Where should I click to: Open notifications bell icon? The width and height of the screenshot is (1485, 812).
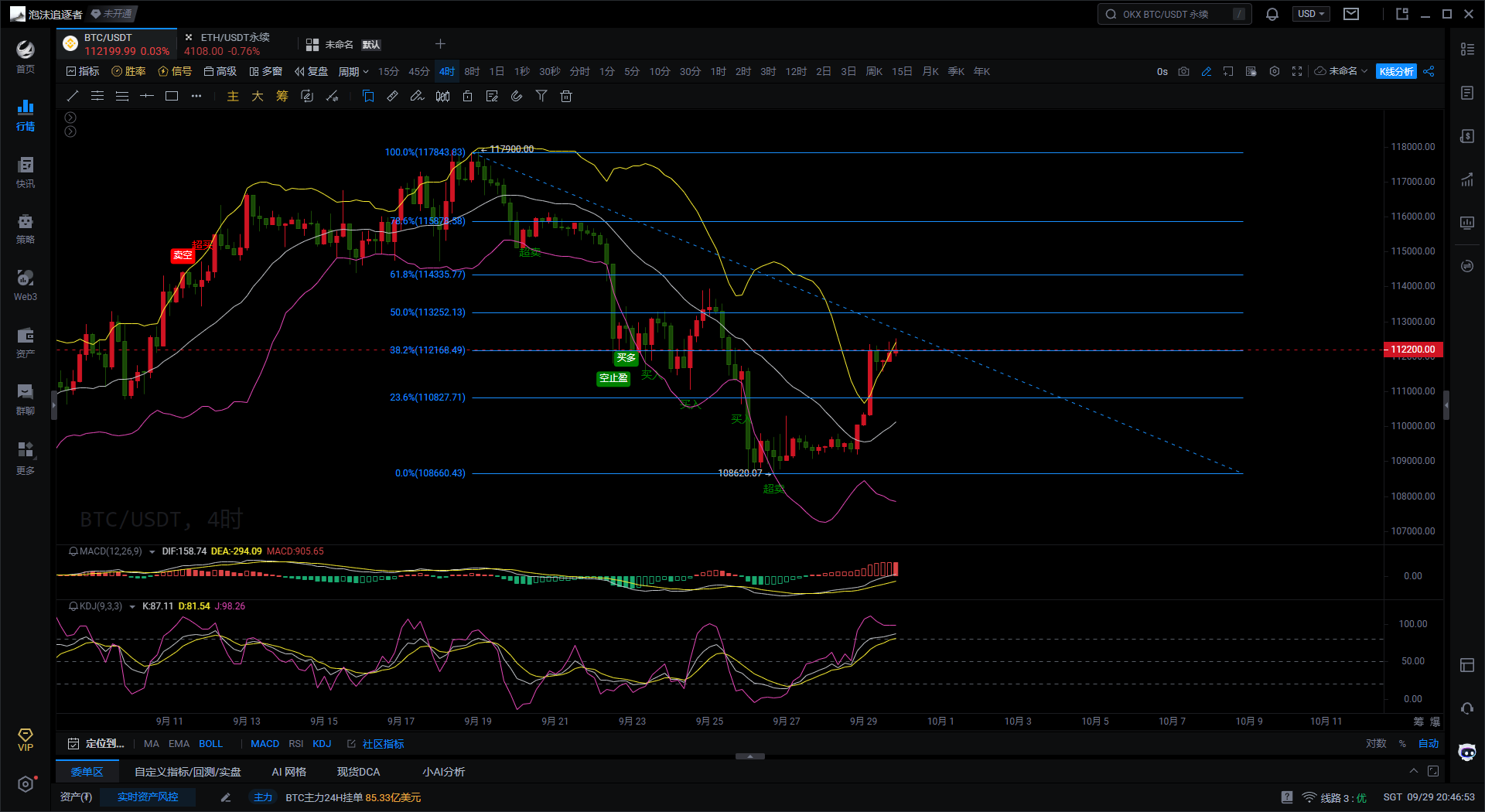point(1272,14)
